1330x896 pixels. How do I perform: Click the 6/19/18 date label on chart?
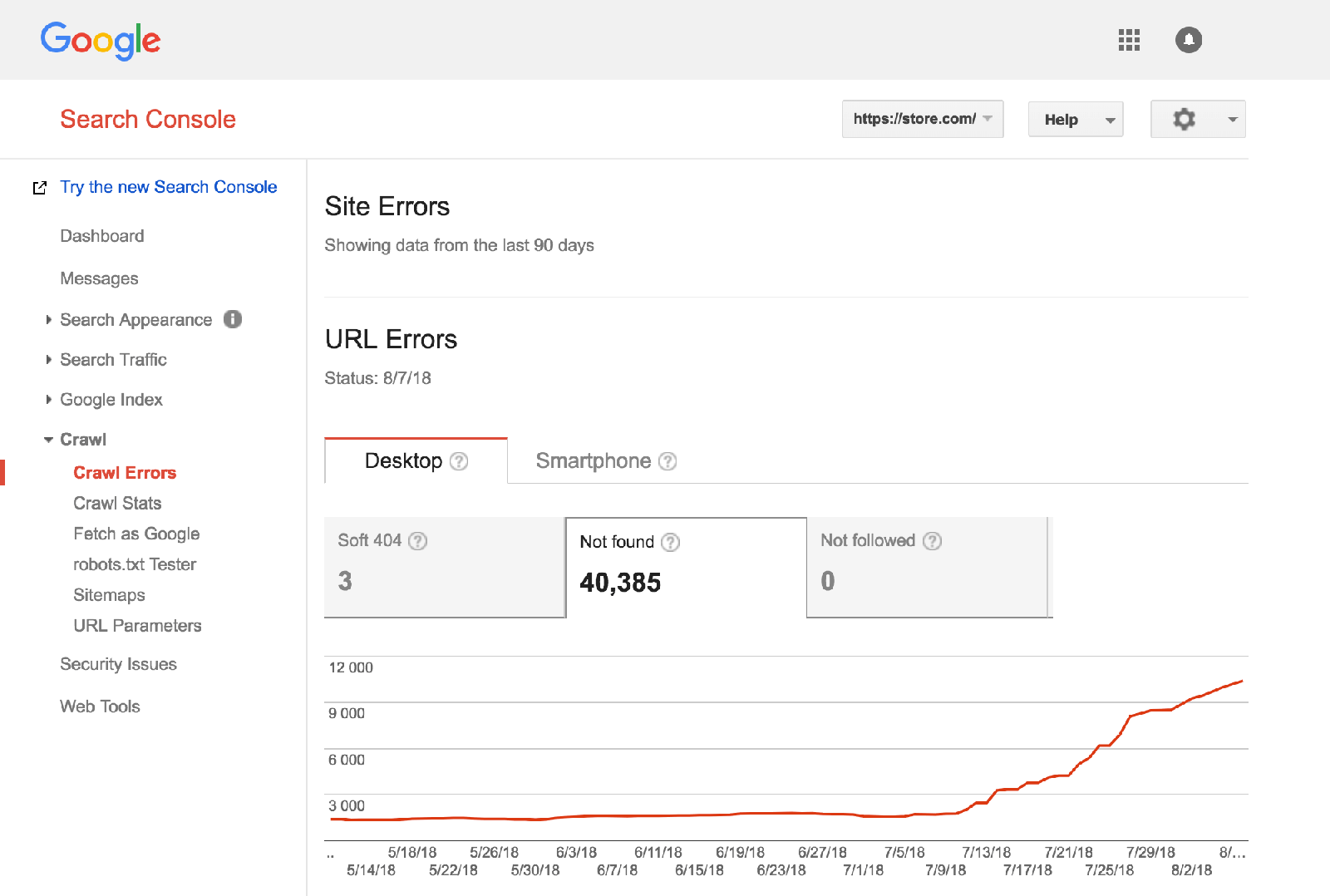coord(740,853)
